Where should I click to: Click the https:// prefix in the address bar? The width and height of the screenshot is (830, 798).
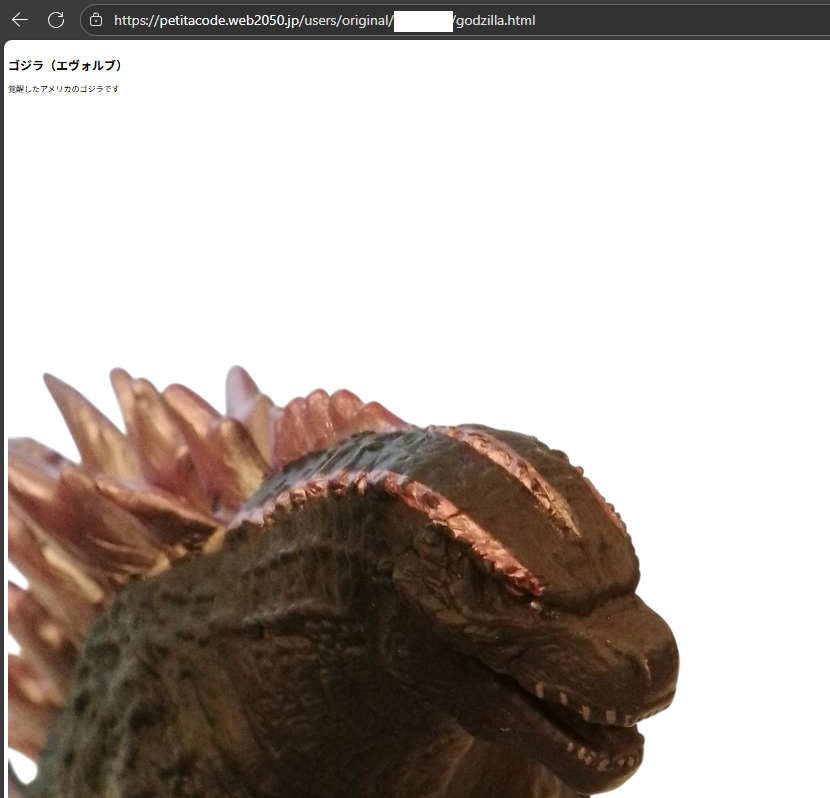tap(136, 20)
